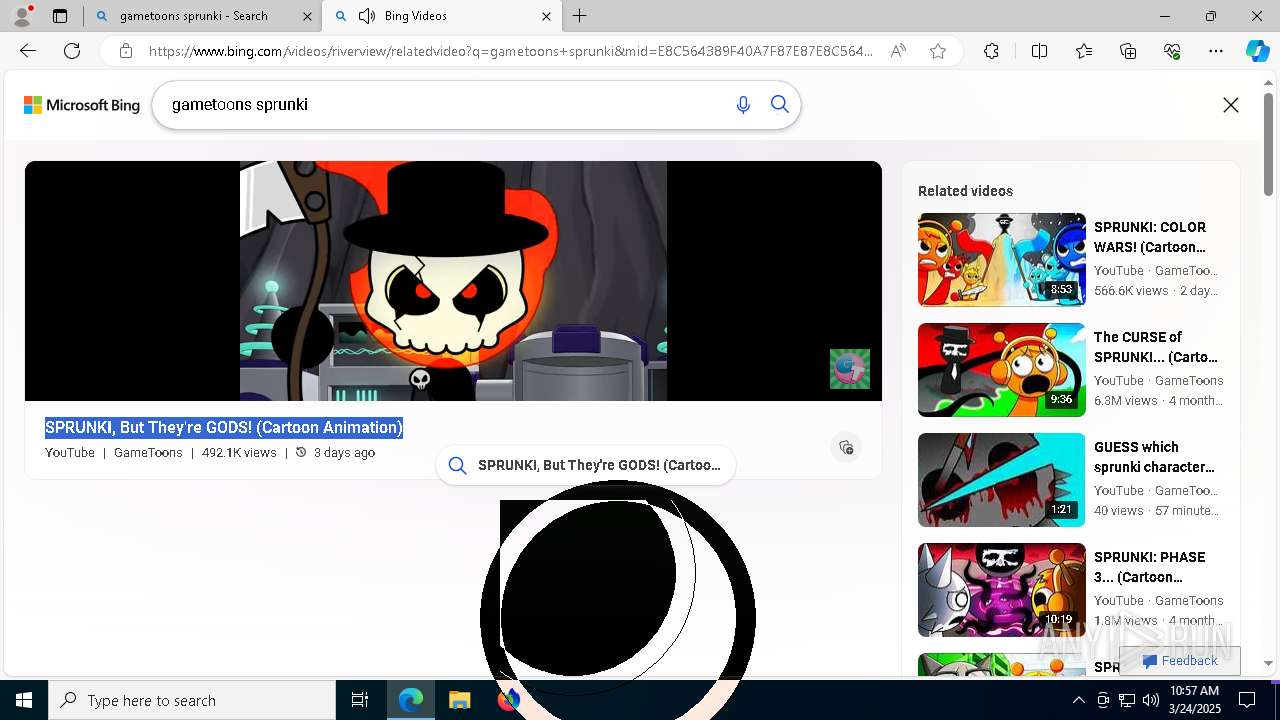Open the Collections panel

click(1128, 51)
